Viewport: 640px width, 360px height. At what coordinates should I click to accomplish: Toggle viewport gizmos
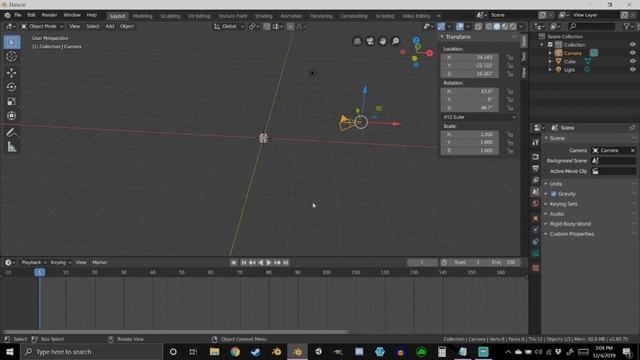[x=441, y=27]
